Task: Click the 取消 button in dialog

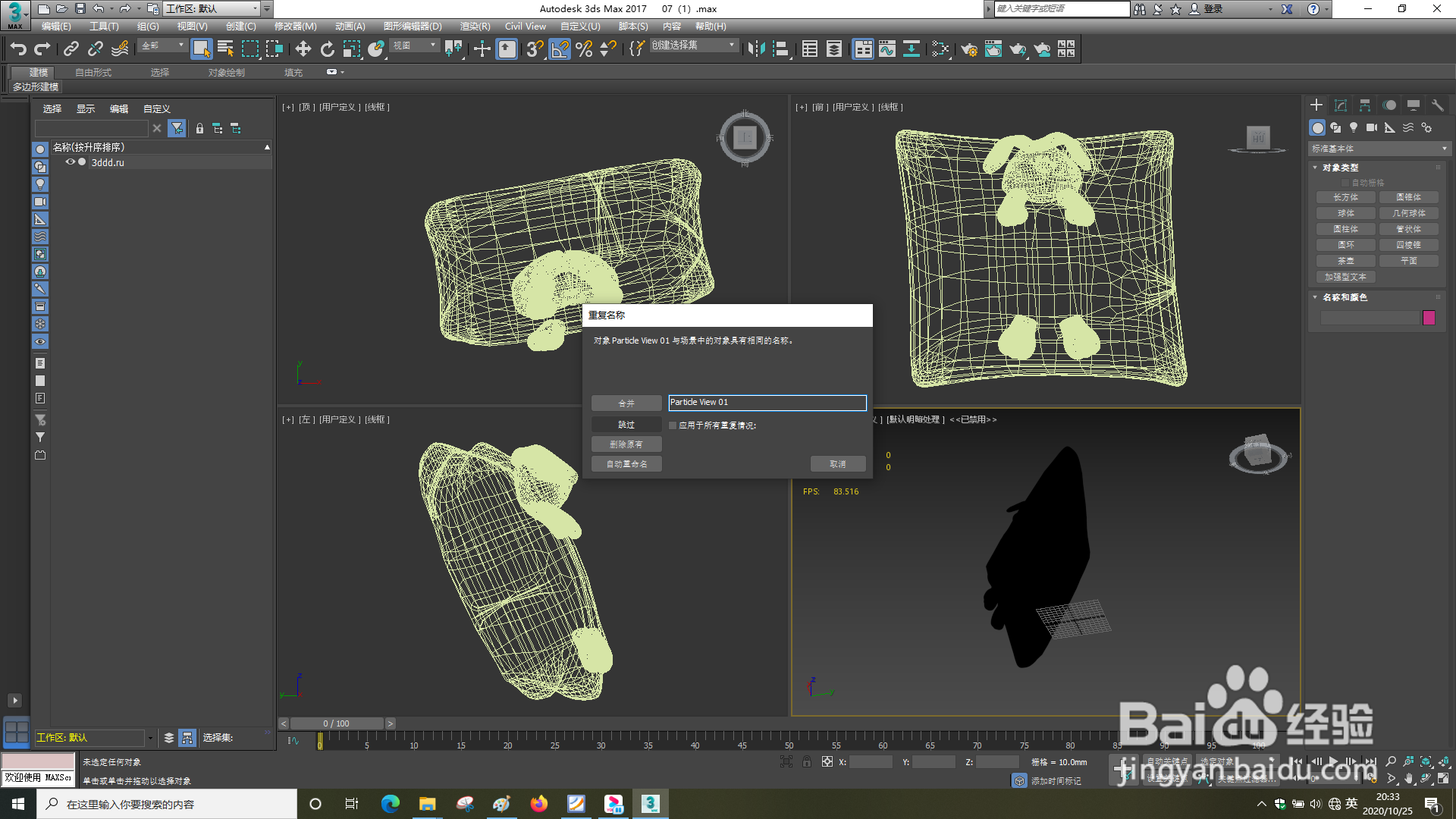Action: tap(837, 464)
